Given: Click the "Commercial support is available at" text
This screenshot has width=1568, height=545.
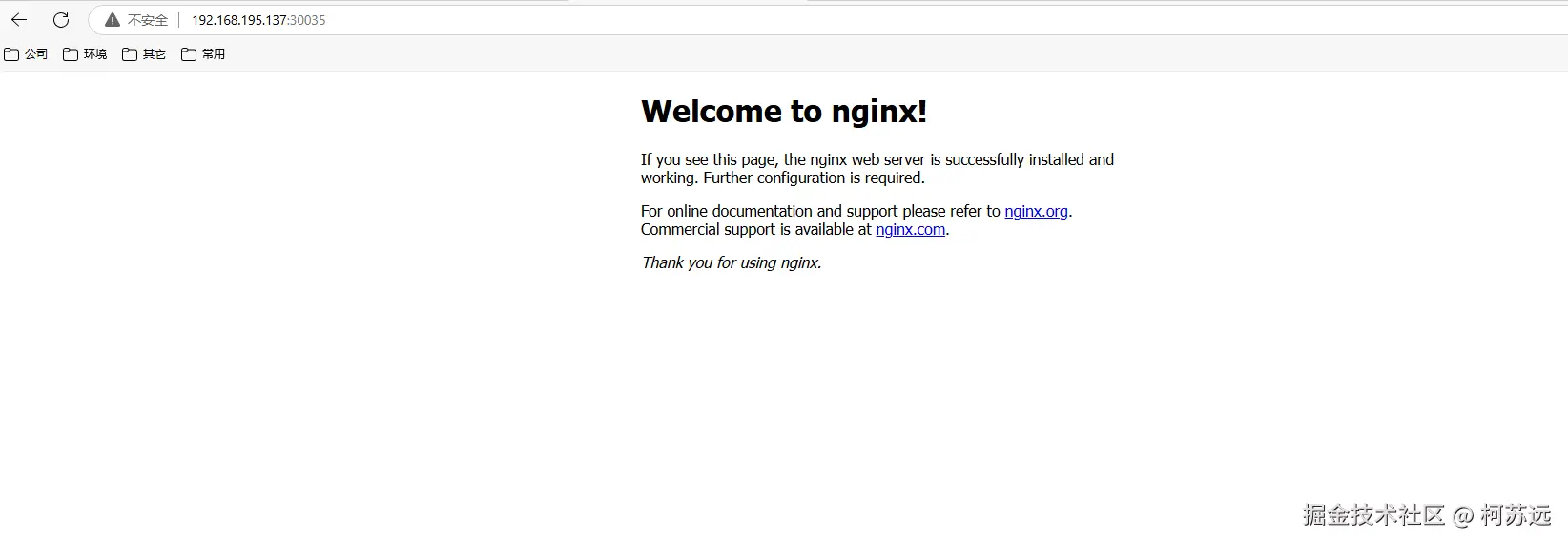Looking at the screenshot, I should 756,229.
